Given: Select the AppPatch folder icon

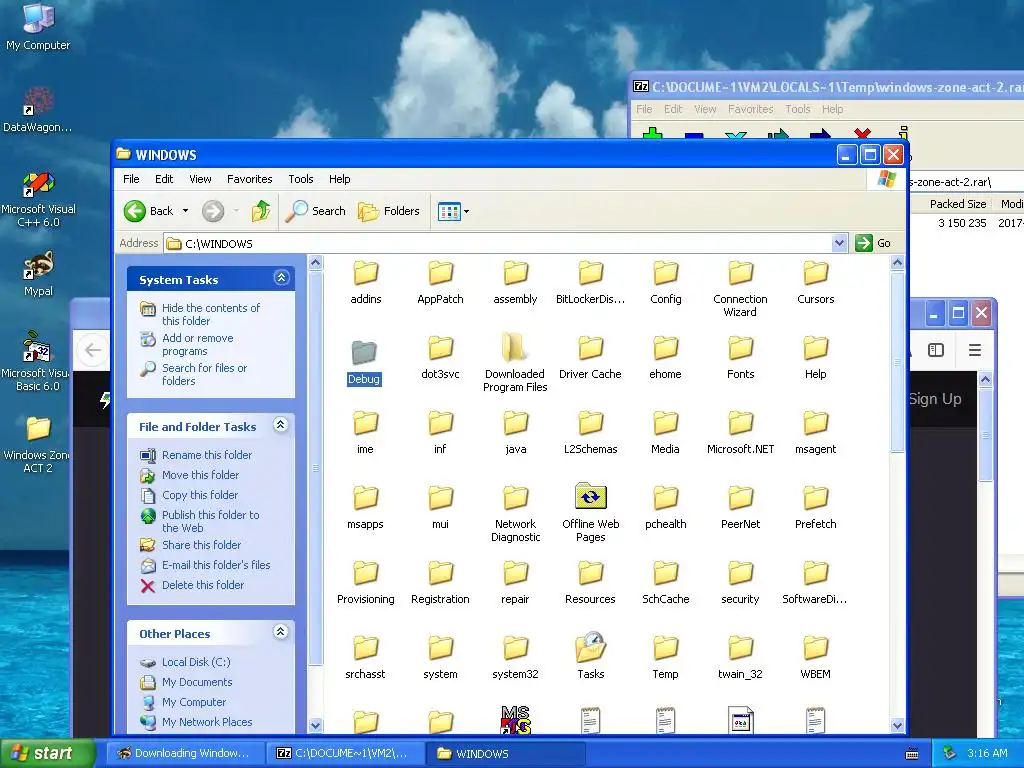Looking at the screenshot, I should [x=440, y=273].
